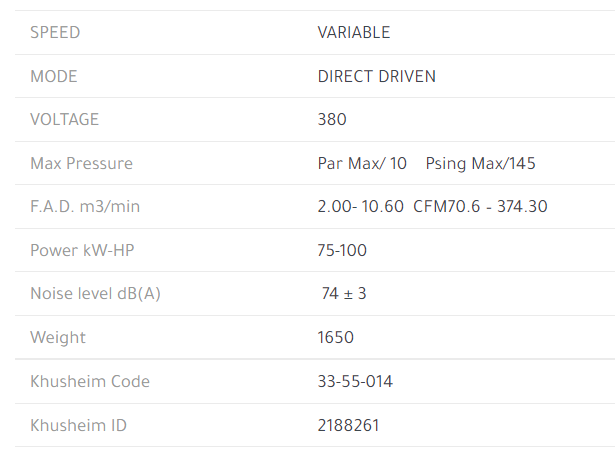Viewport: 615px width, 466px height.
Task: Click the Khusheim Code label
Action: tap(90, 382)
